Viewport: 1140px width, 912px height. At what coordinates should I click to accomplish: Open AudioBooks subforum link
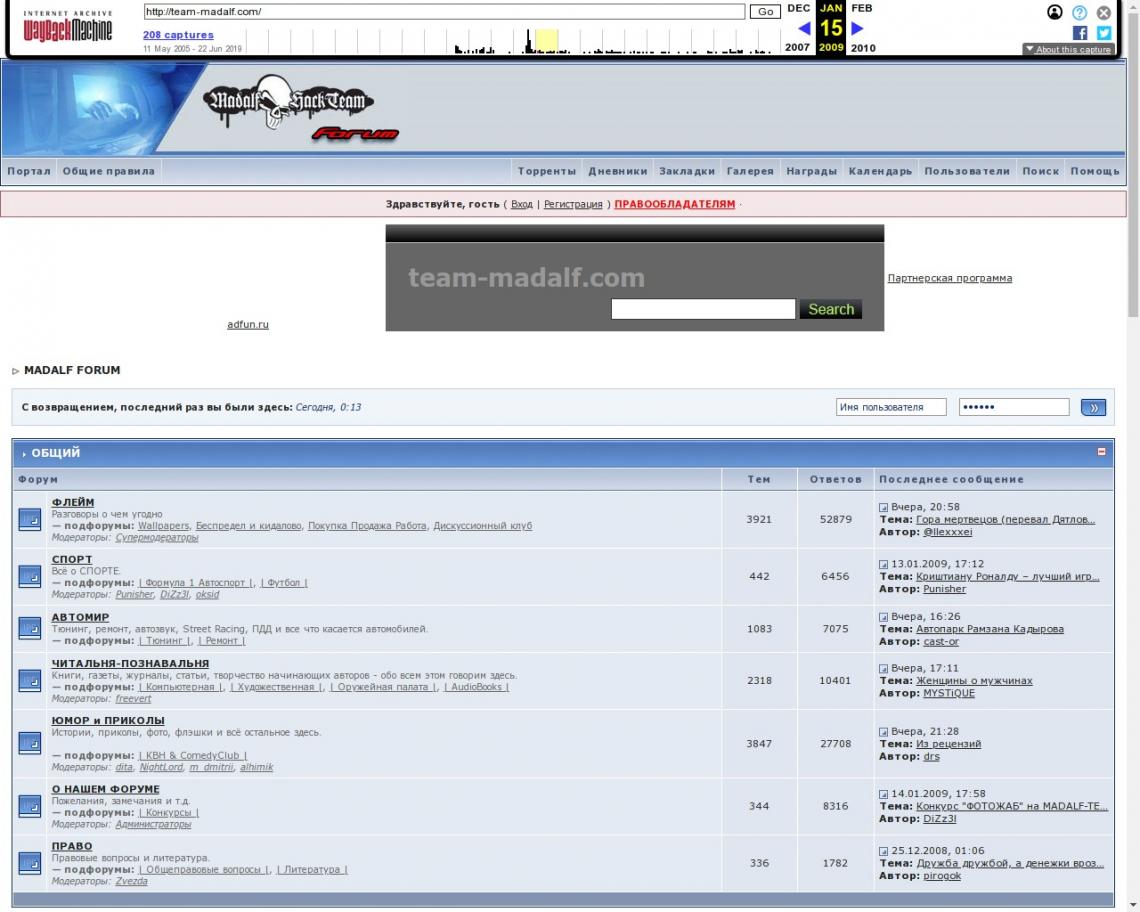click(476, 687)
